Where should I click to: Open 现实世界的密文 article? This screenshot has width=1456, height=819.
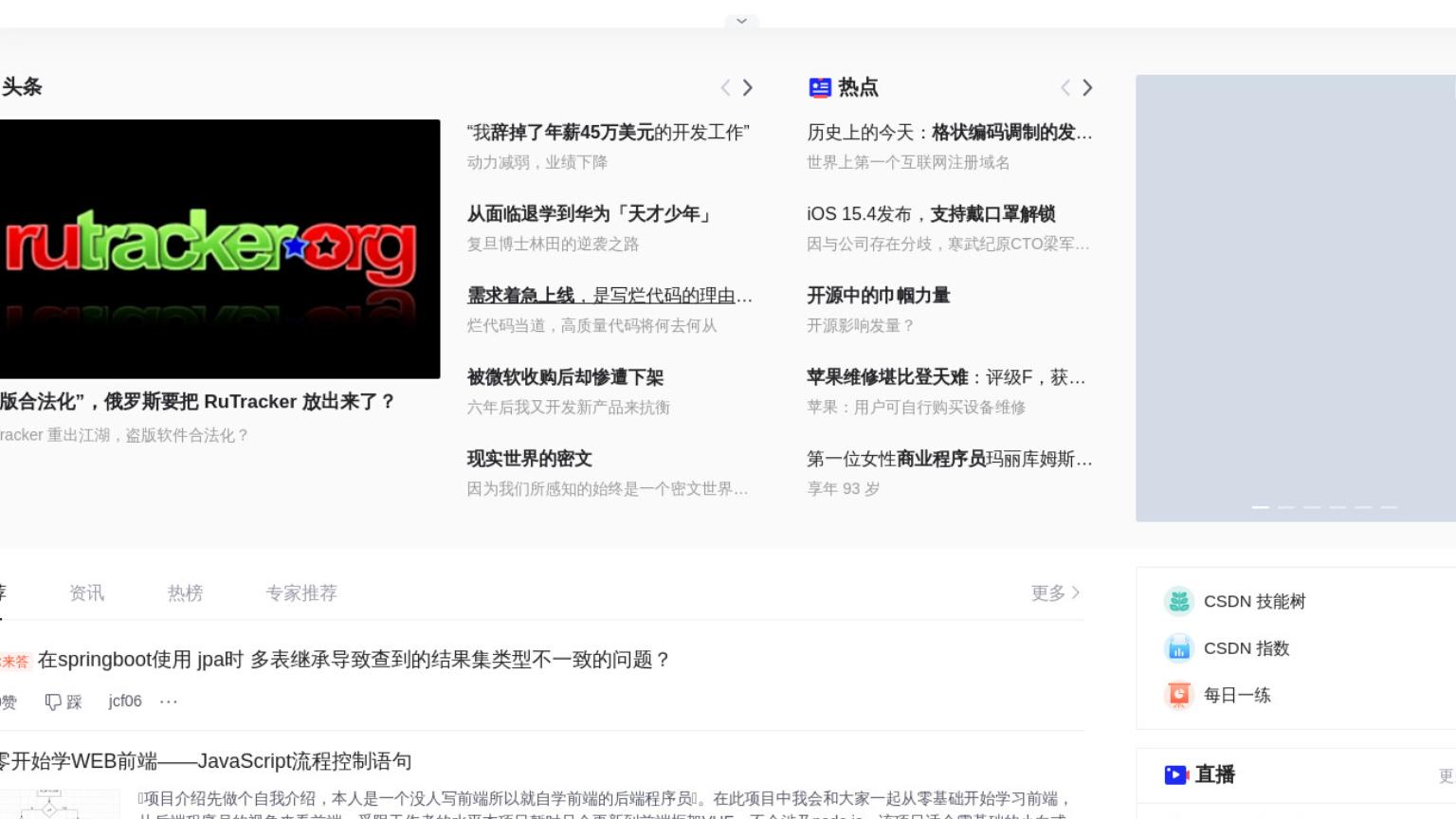tap(529, 459)
